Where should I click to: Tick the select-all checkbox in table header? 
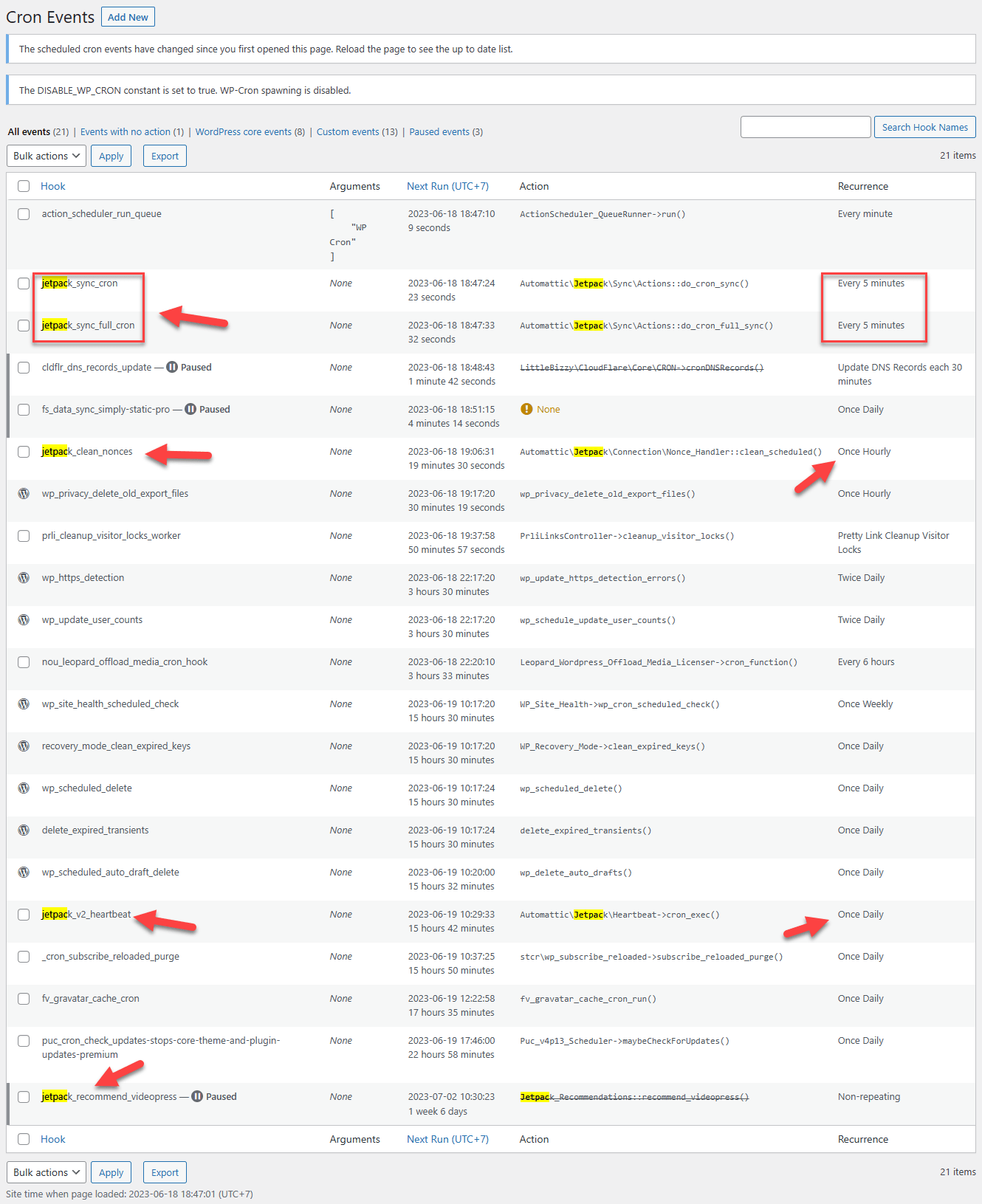24,186
